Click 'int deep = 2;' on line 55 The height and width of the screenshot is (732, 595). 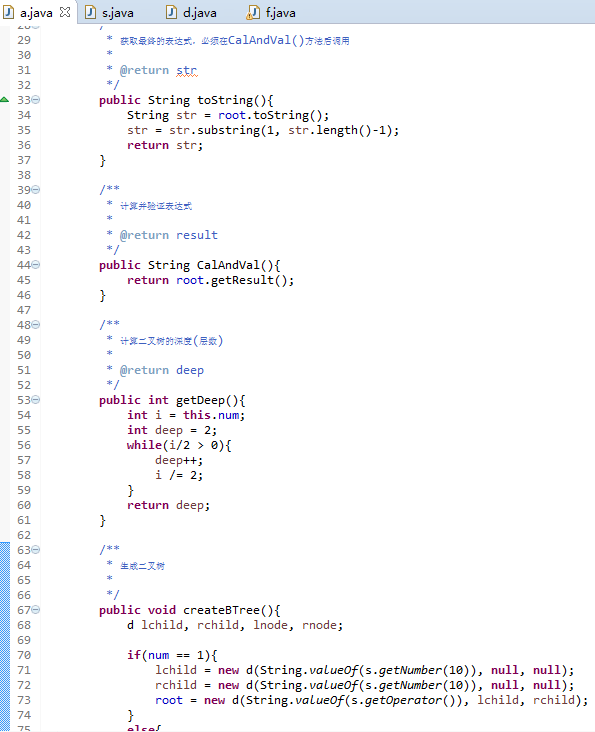point(172,430)
